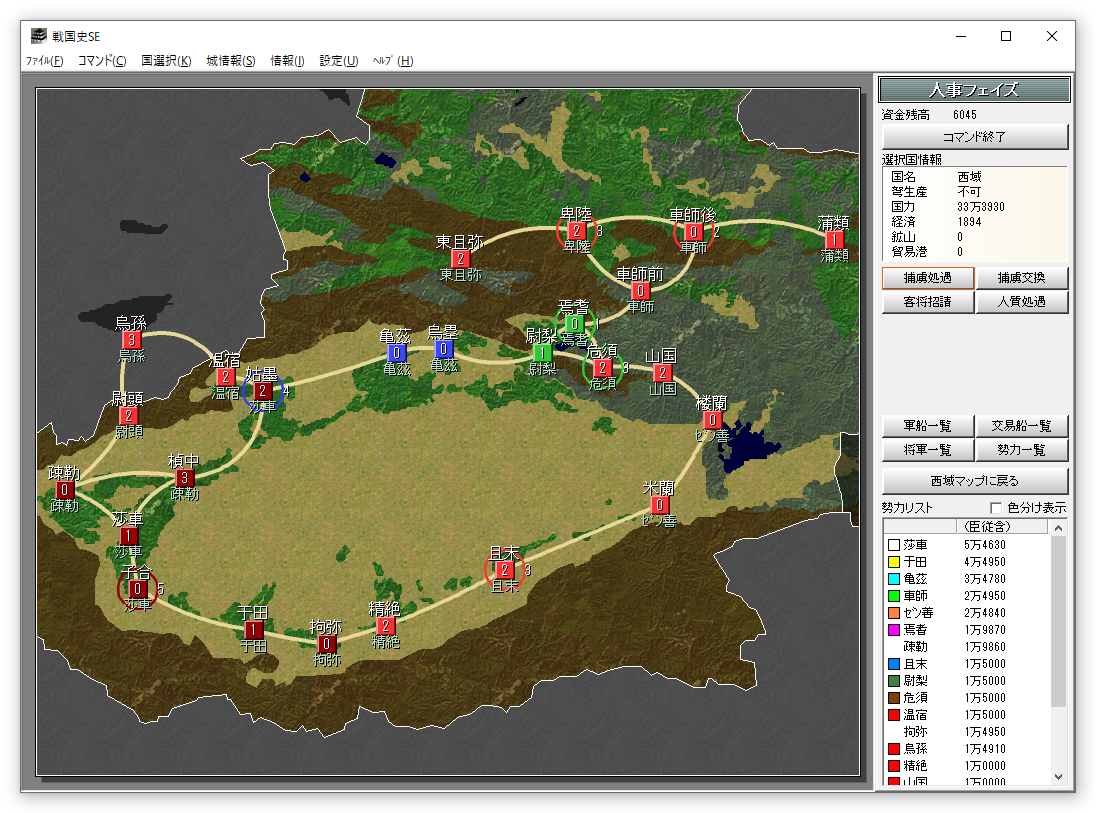
Task: Select the 精絶 castle marker
Action: pos(385,626)
